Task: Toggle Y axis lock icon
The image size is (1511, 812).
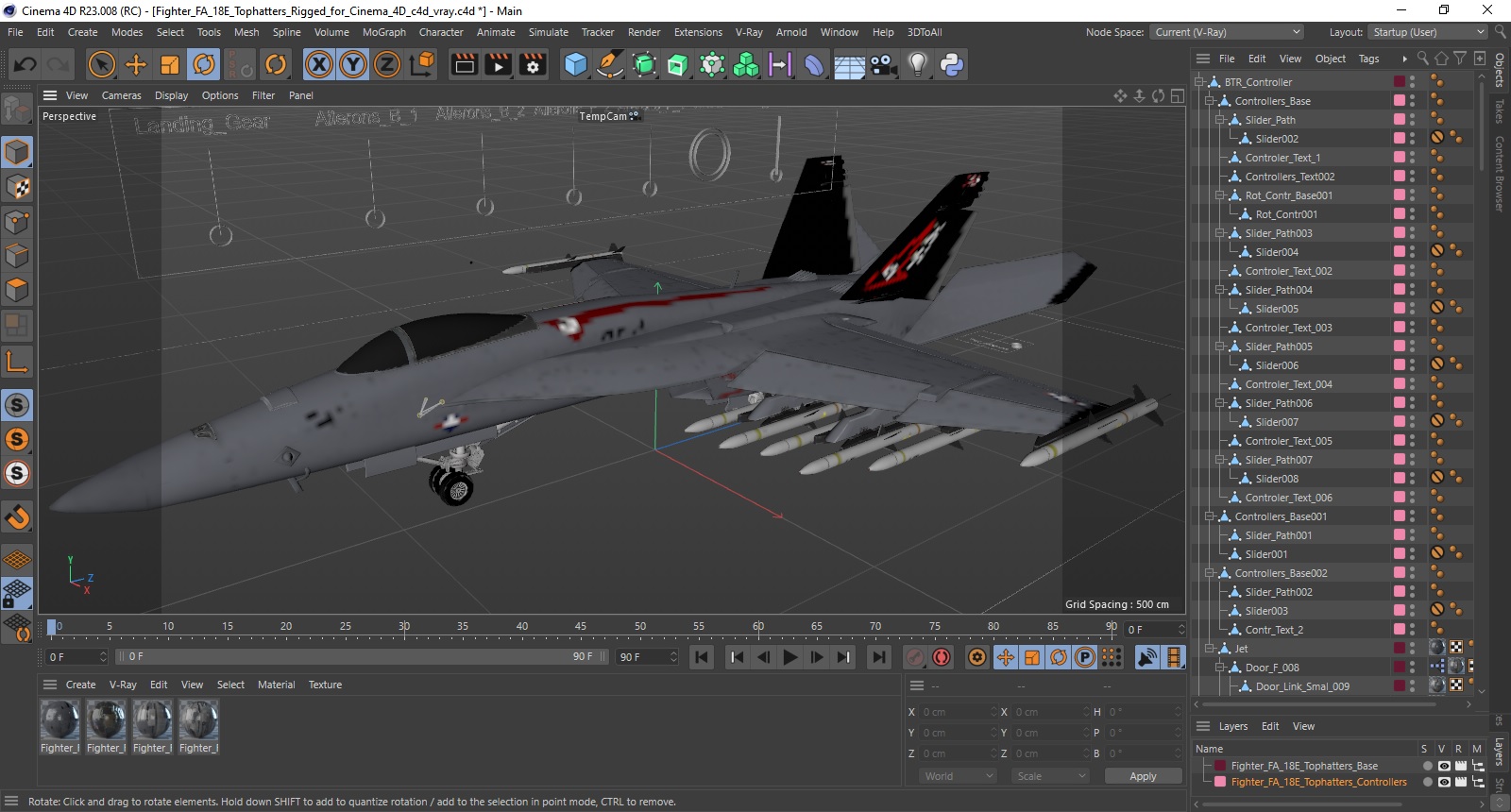Action: [353, 64]
